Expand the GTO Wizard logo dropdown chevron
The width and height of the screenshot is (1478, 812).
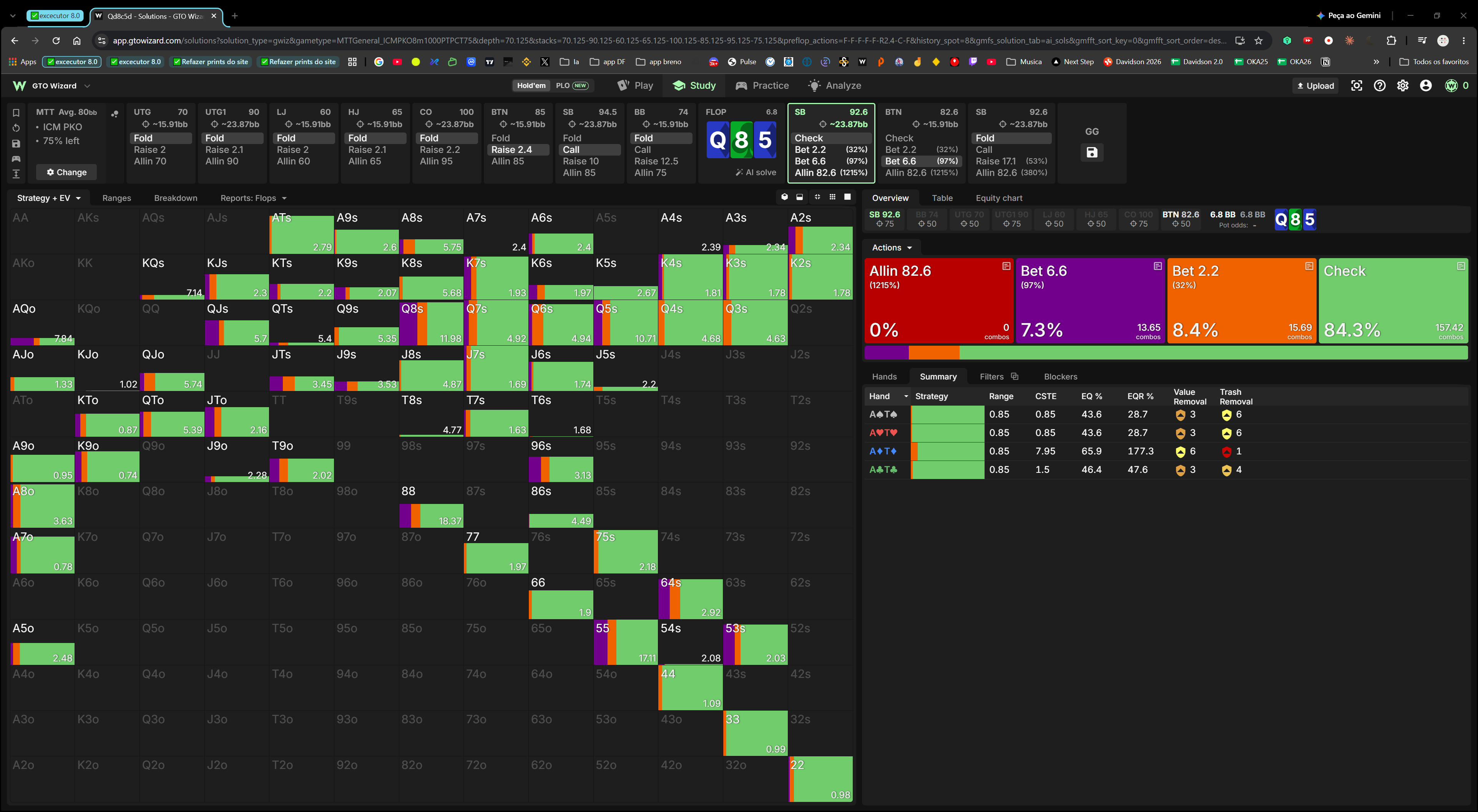click(x=87, y=85)
